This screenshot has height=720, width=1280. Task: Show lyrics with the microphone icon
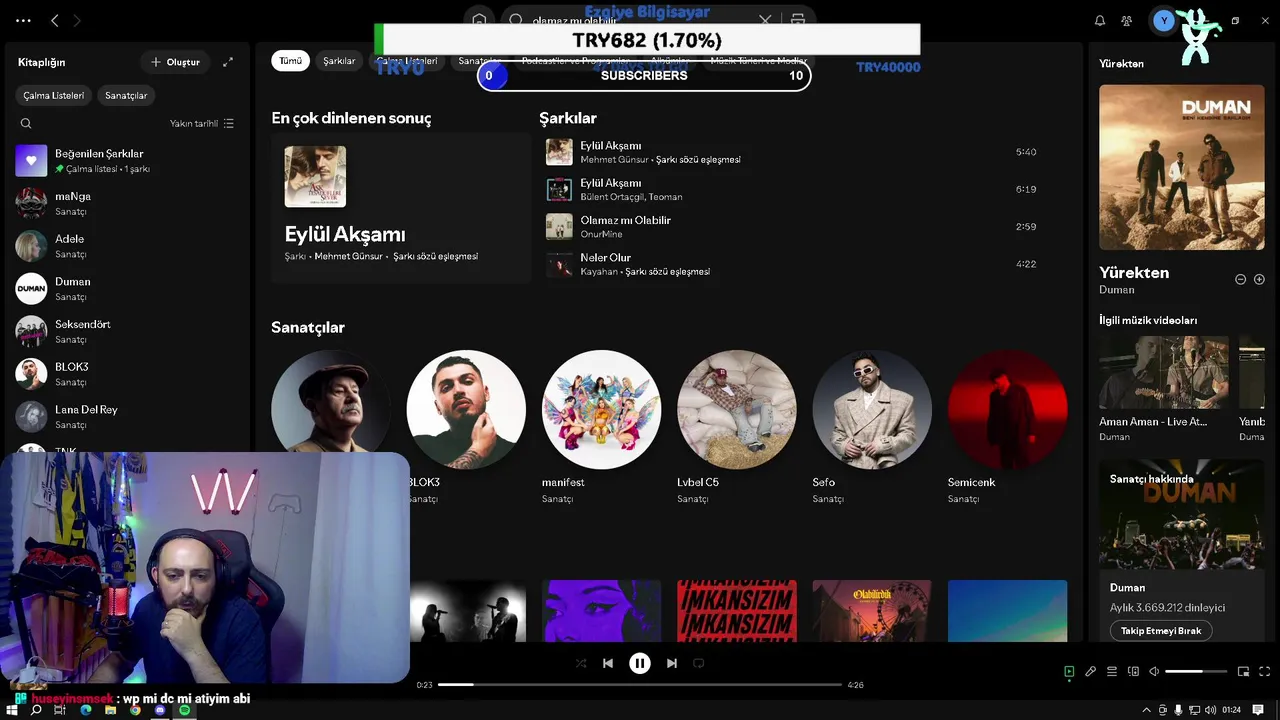[1091, 672]
